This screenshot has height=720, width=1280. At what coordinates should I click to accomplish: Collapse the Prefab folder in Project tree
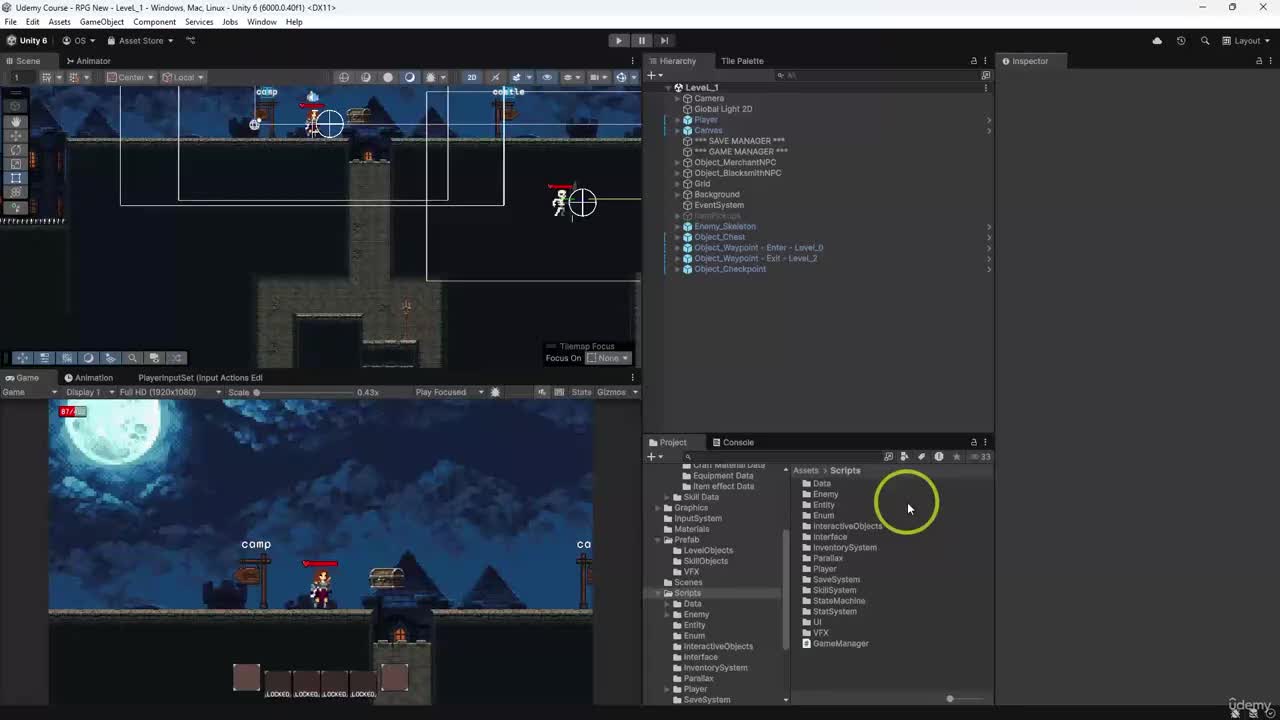pyautogui.click(x=658, y=540)
